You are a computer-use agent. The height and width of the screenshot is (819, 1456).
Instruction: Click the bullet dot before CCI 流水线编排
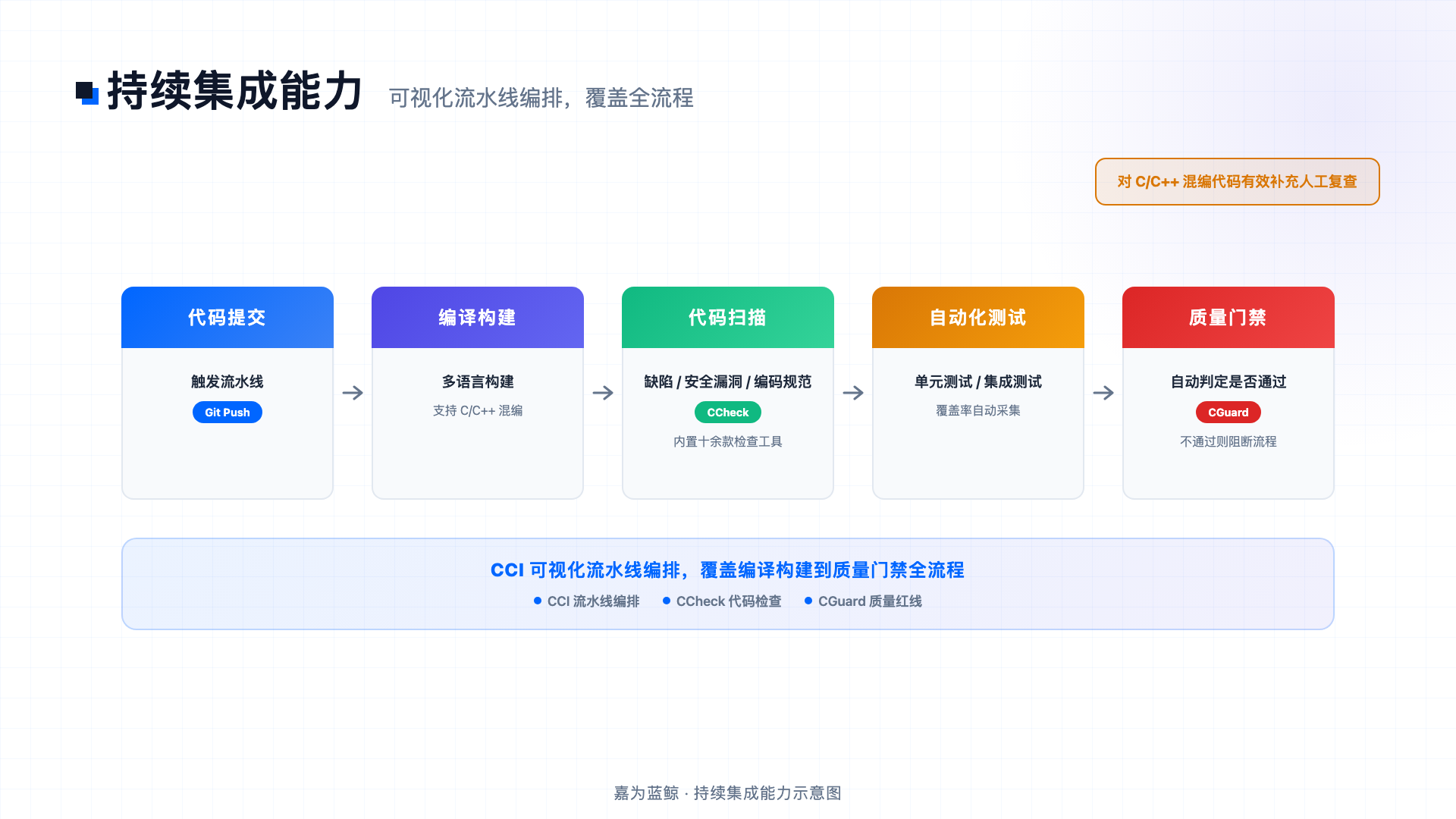(x=538, y=601)
